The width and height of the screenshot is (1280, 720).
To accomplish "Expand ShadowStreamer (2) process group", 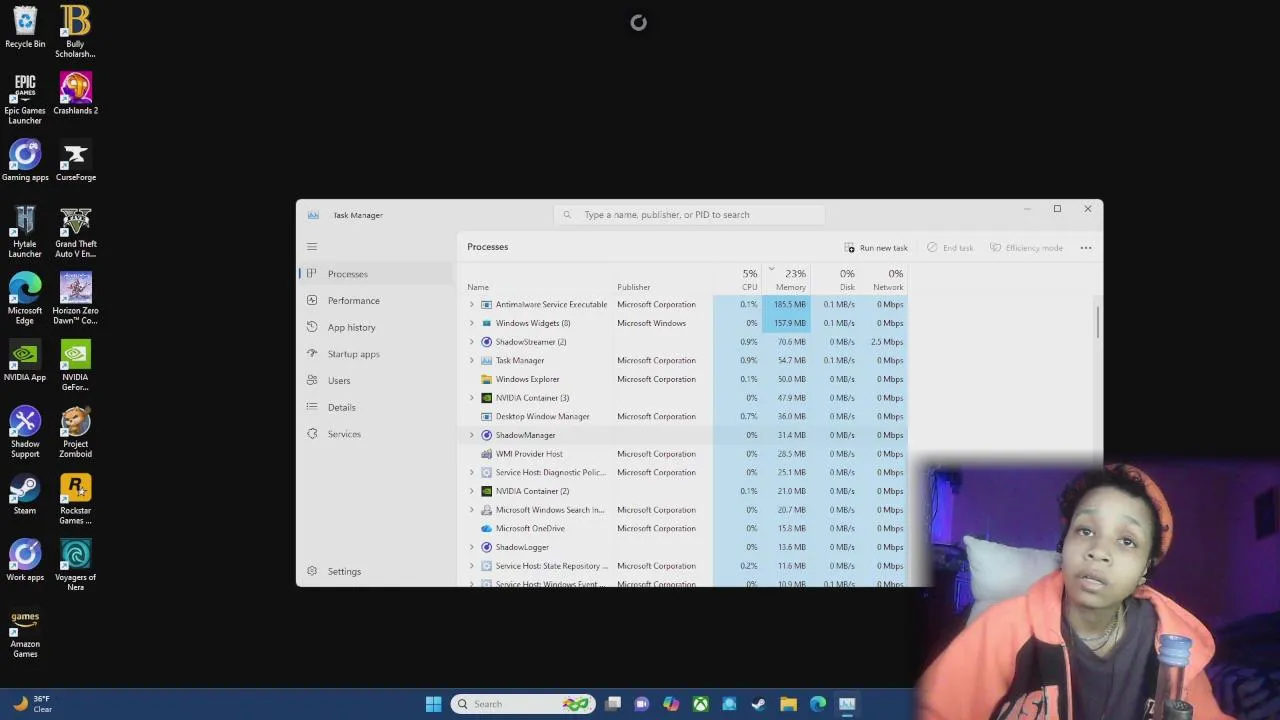I will (472, 342).
